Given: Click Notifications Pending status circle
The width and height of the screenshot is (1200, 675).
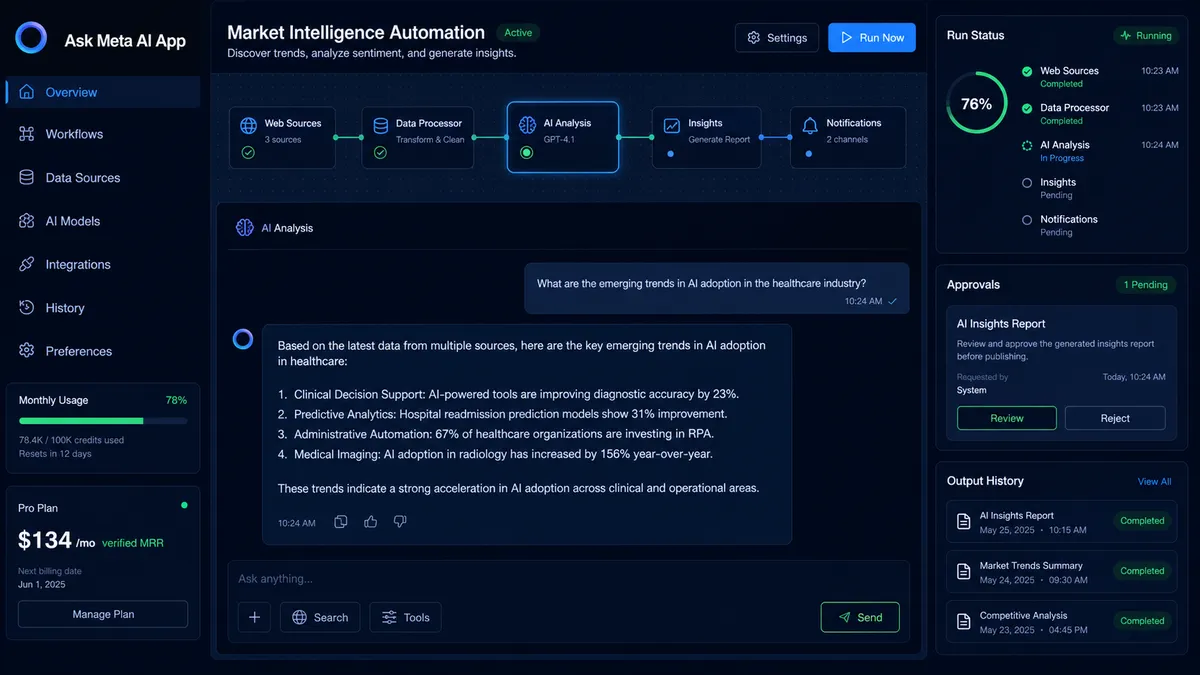Looking at the screenshot, I should (1027, 219).
